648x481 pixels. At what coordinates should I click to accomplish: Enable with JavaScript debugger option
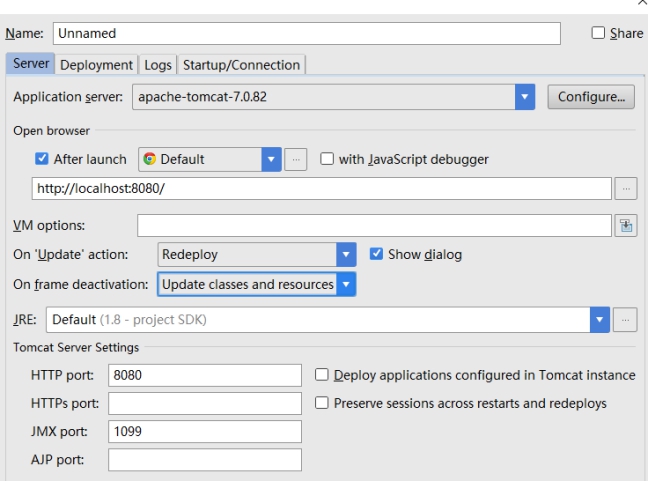(x=324, y=159)
